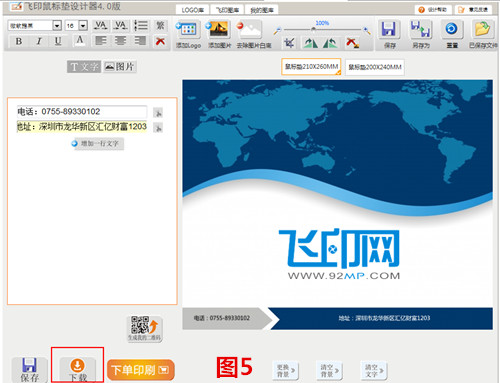Select address text on canvas blue footer
This screenshot has height=383, width=500.
click(384, 318)
